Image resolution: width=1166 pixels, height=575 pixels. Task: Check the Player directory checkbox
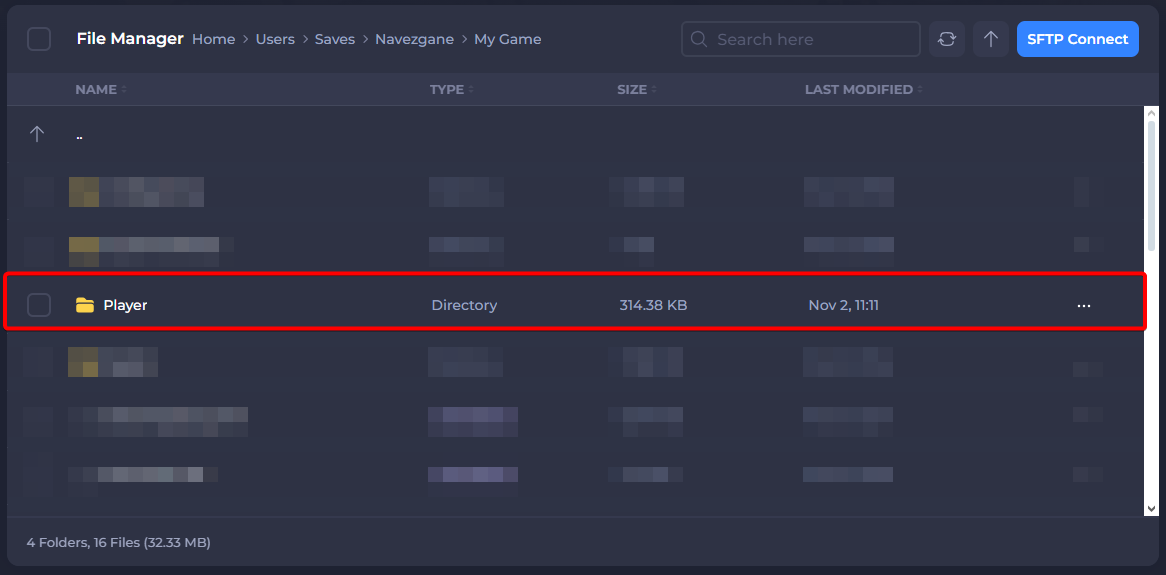click(39, 305)
